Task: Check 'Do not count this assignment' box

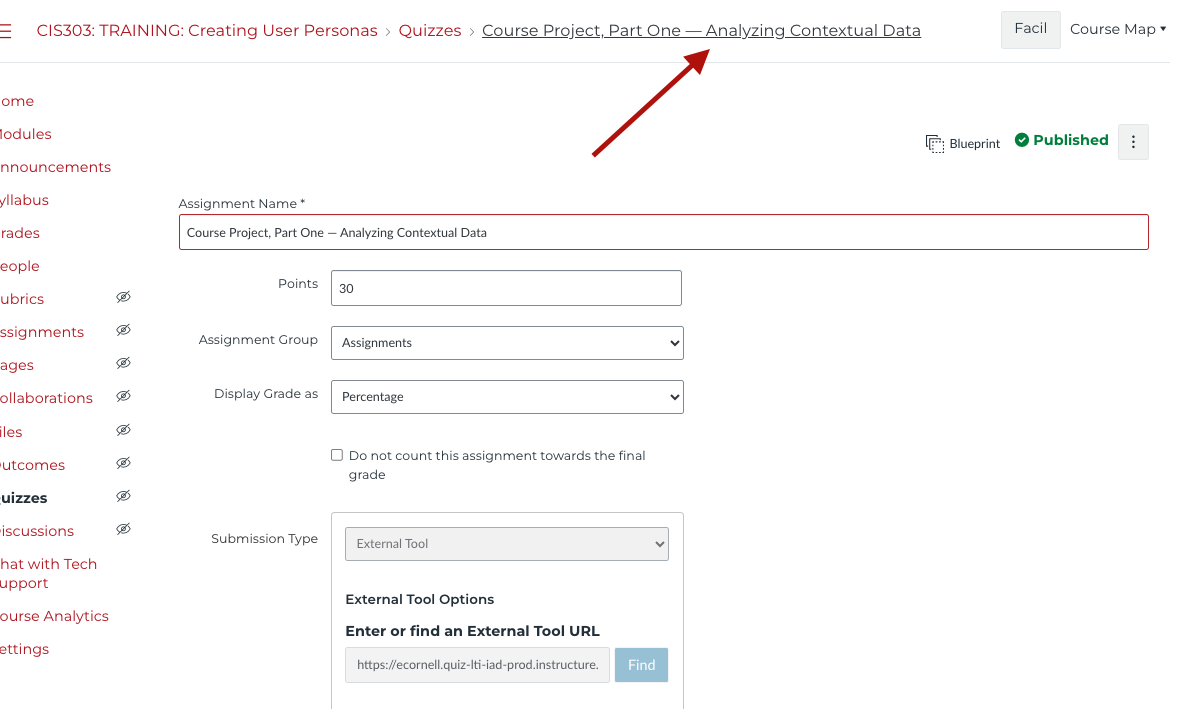Action: pos(337,455)
